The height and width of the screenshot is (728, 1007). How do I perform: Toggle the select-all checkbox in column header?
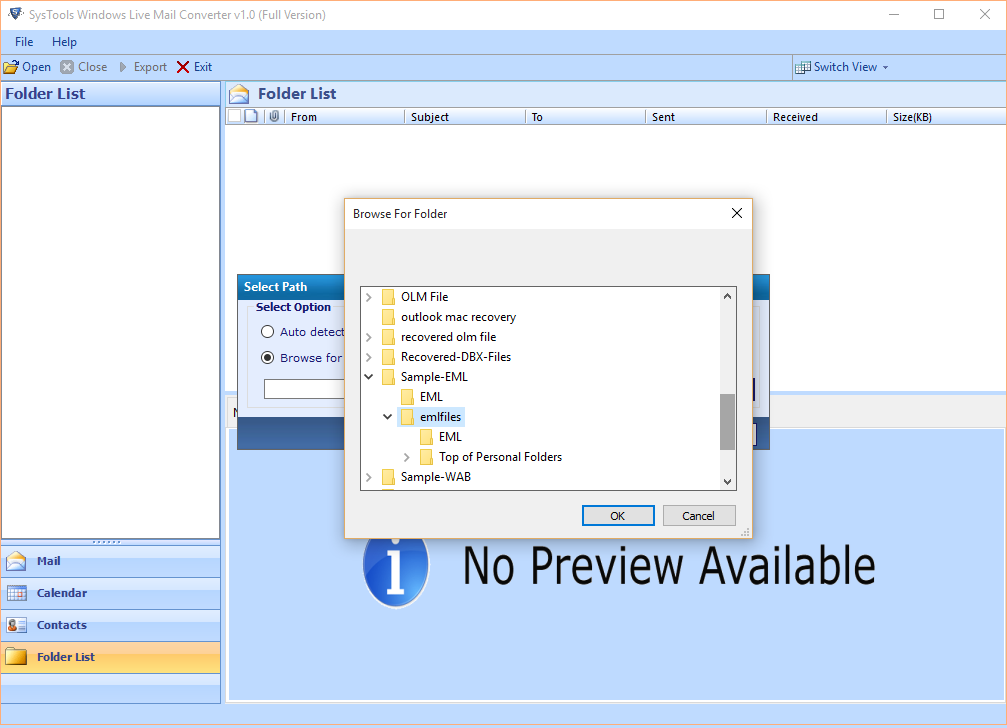(234, 116)
